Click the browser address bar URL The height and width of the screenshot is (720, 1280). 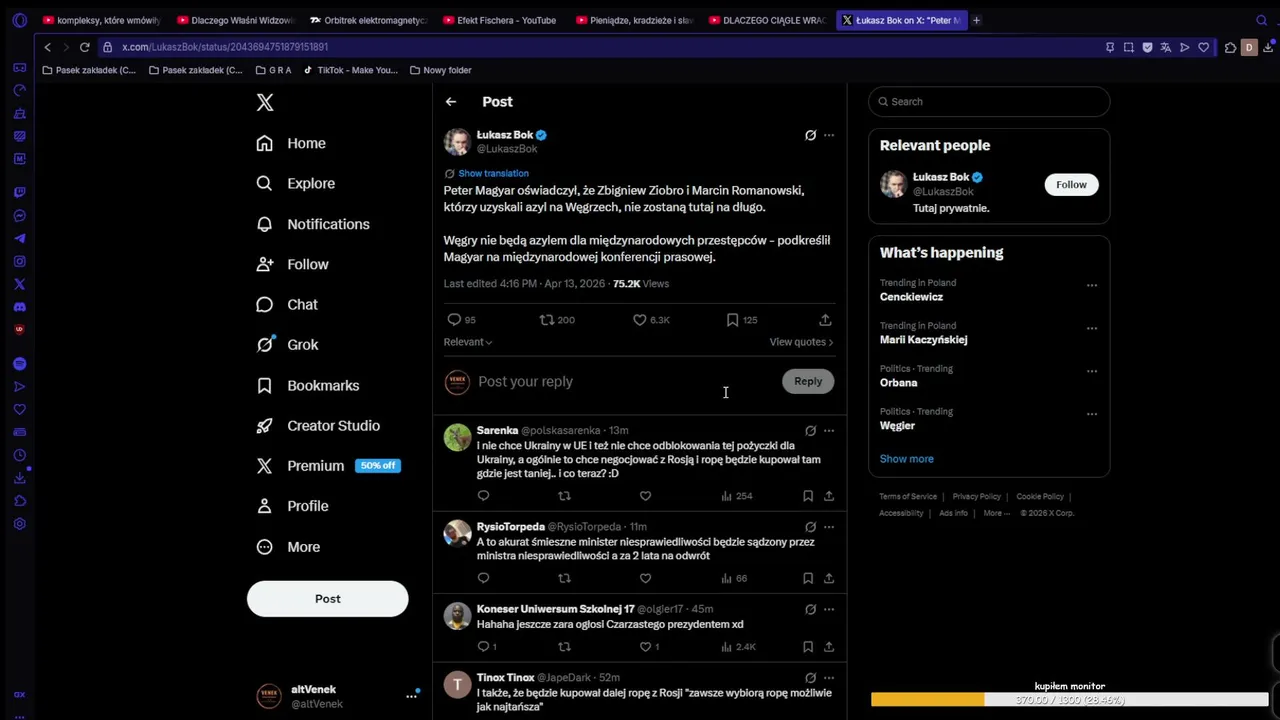click(225, 47)
